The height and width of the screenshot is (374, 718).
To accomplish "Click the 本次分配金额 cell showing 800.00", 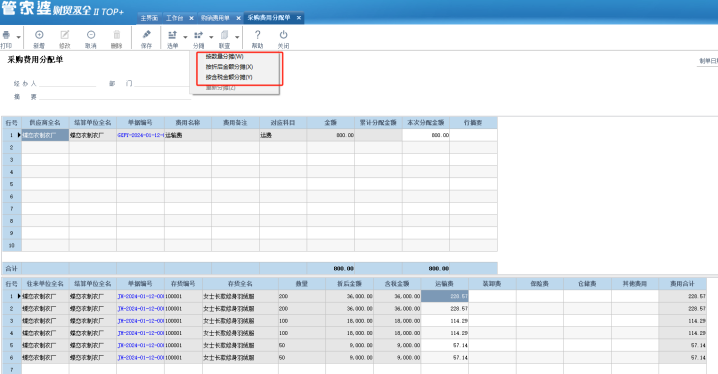I will (426, 136).
